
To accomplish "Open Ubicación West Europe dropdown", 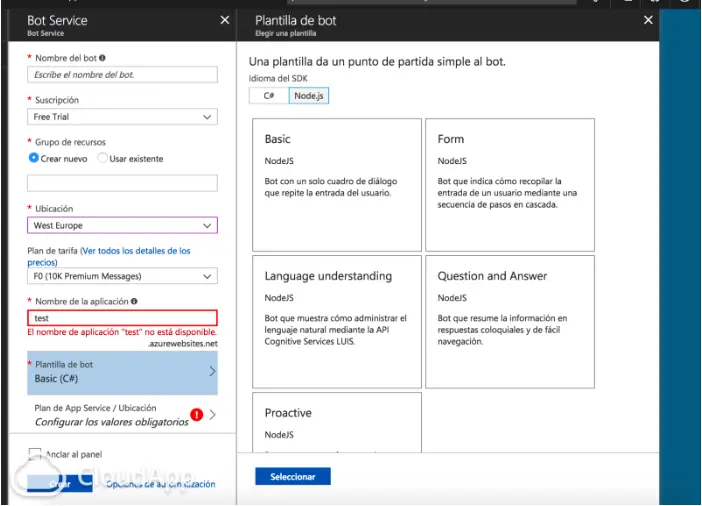I will point(122,225).
